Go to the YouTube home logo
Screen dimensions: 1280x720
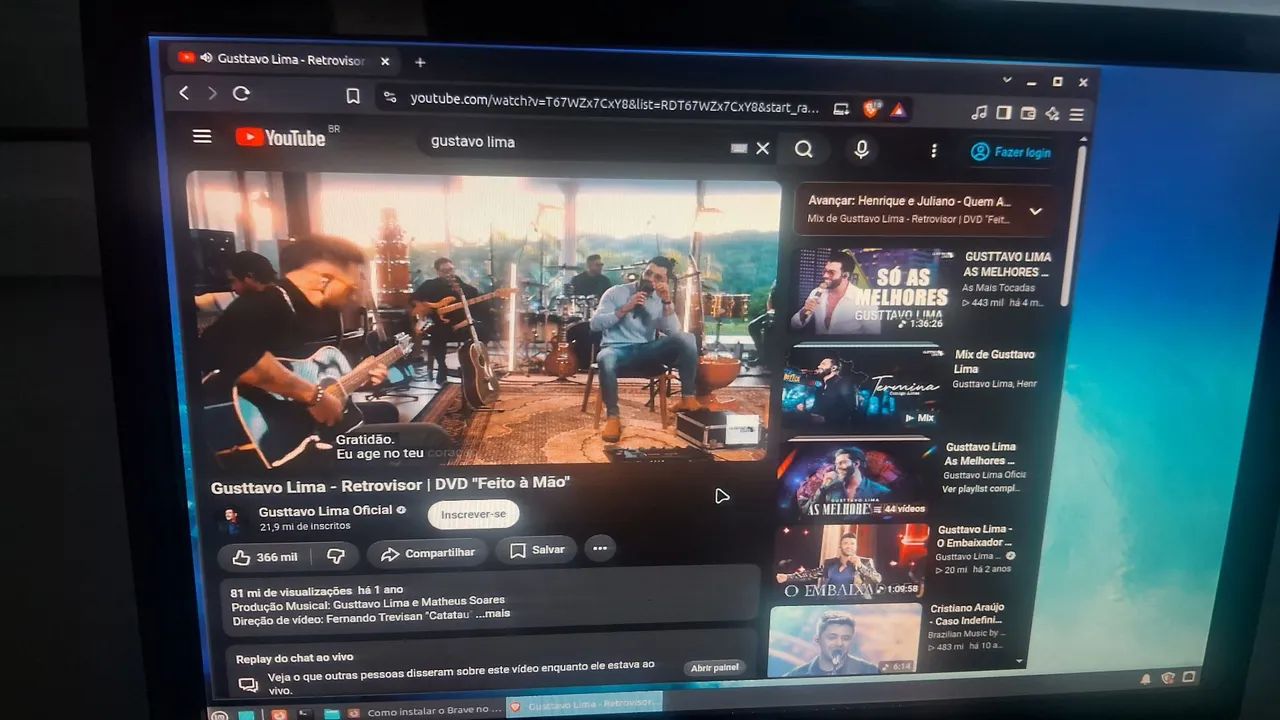tap(281, 137)
